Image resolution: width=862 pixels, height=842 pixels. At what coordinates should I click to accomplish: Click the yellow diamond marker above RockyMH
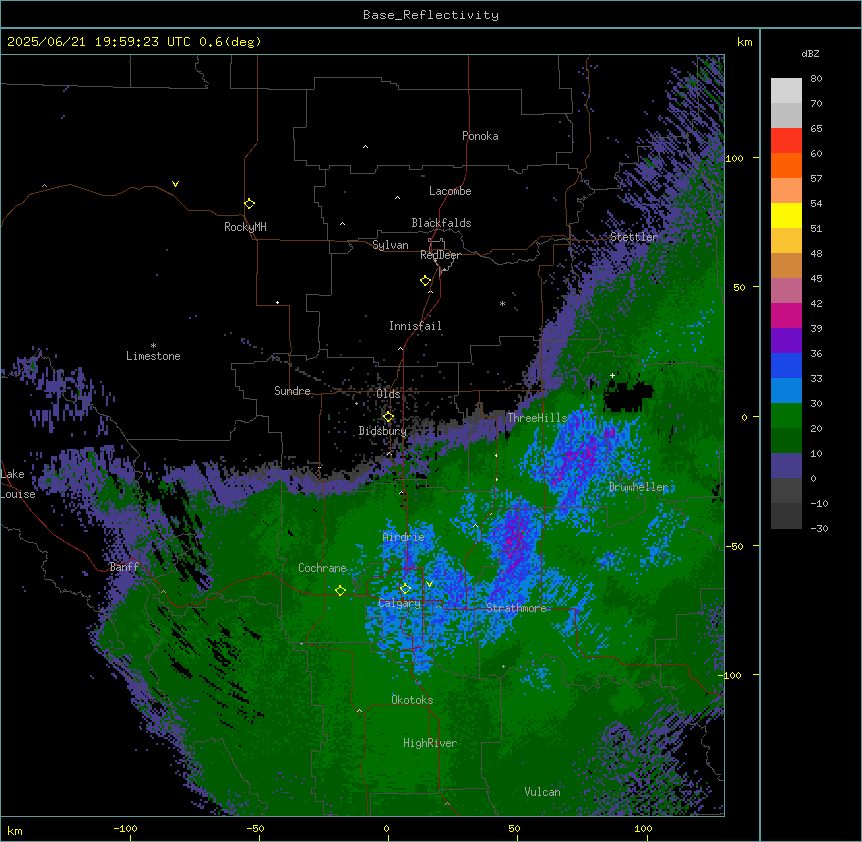point(249,203)
